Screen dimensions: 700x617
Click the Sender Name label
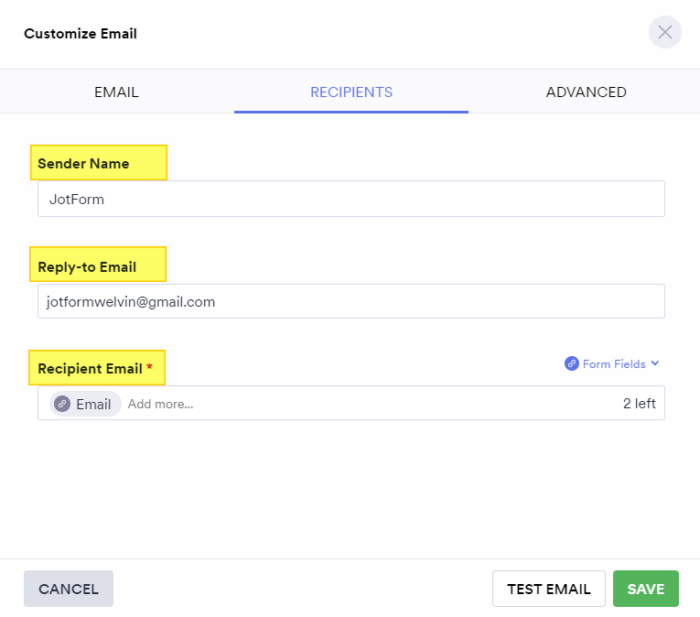point(83,163)
